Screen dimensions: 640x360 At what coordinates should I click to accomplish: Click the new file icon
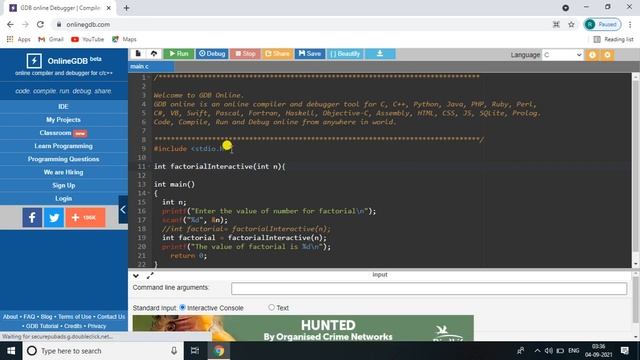(138, 53)
